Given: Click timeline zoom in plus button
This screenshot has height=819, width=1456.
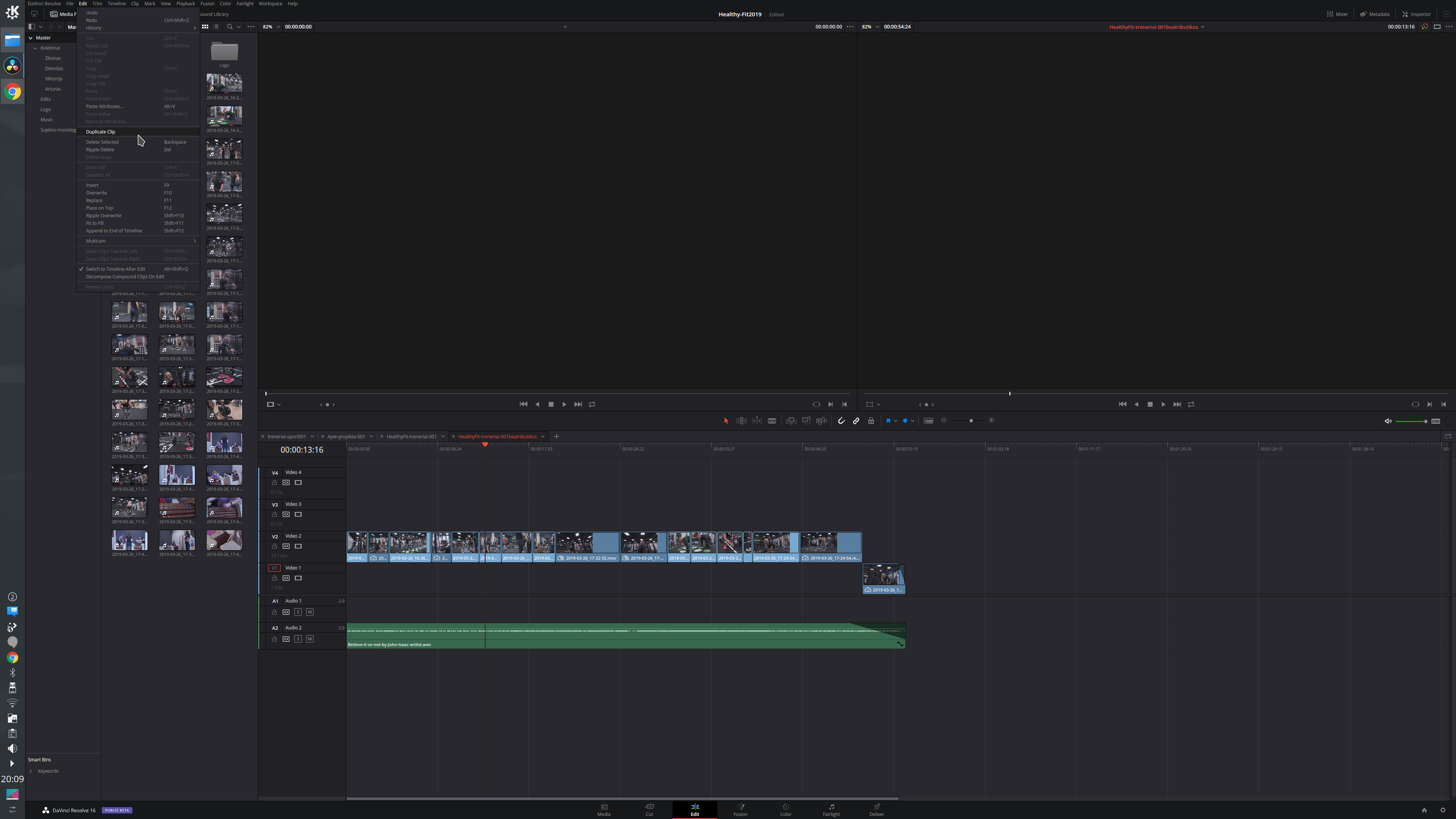Looking at the screenshot, I should click(x=992, y=420).
